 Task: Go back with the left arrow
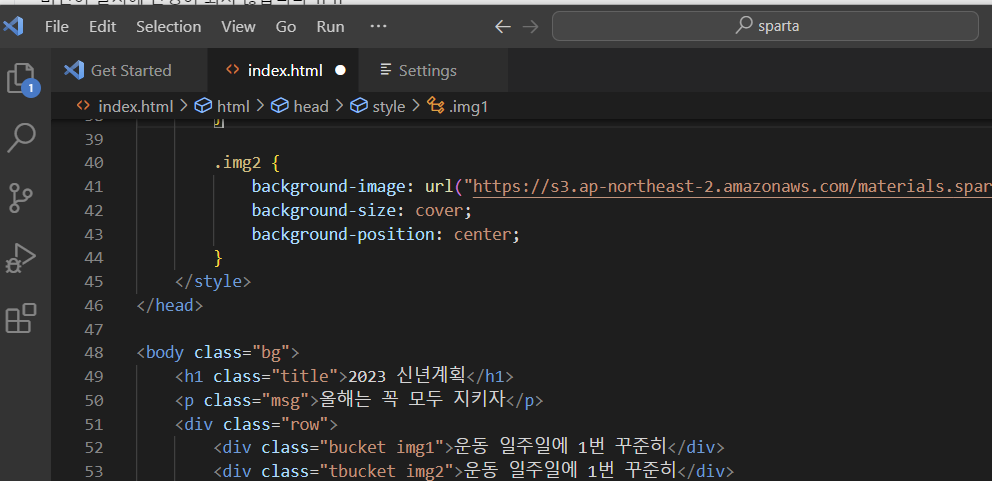coord(502,27)
